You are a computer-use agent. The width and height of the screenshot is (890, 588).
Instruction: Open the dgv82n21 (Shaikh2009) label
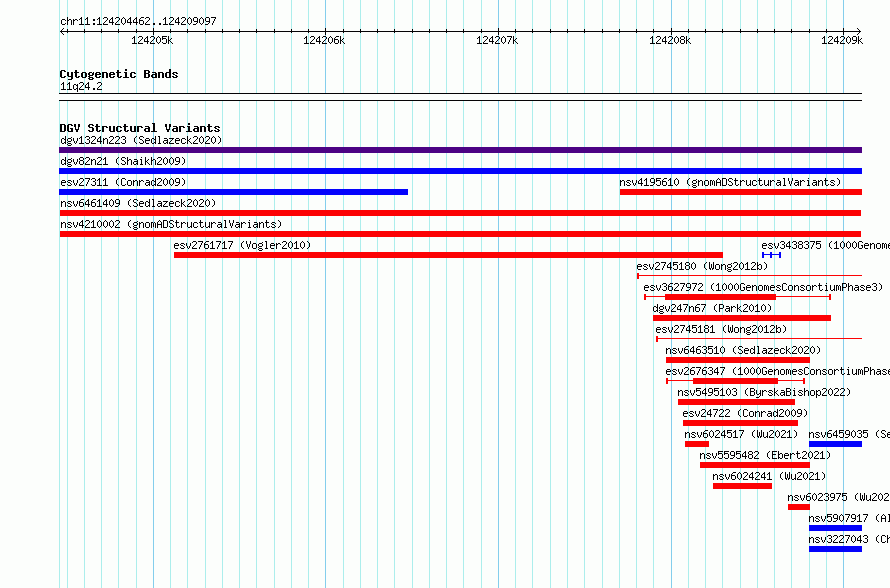[123, 161]
